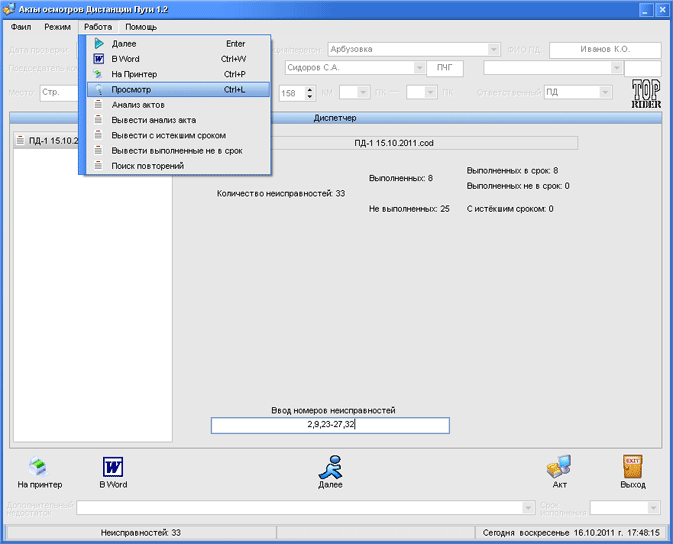Click icon beside Вывести выполненные не в срок

(x=98, y=150)
